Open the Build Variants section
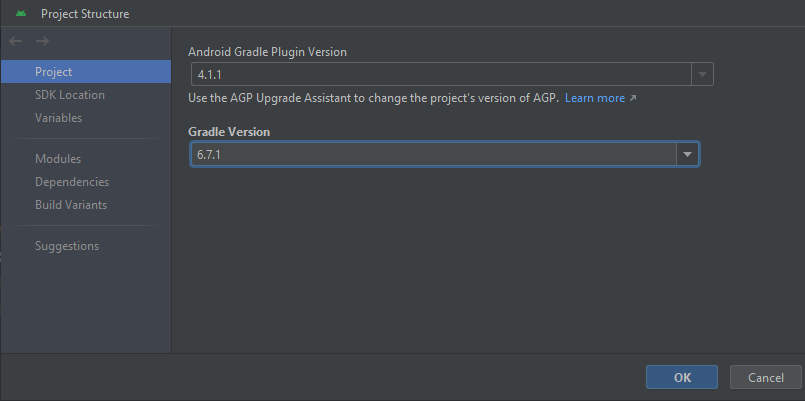The image size is (805, 401). coord(71,204)
